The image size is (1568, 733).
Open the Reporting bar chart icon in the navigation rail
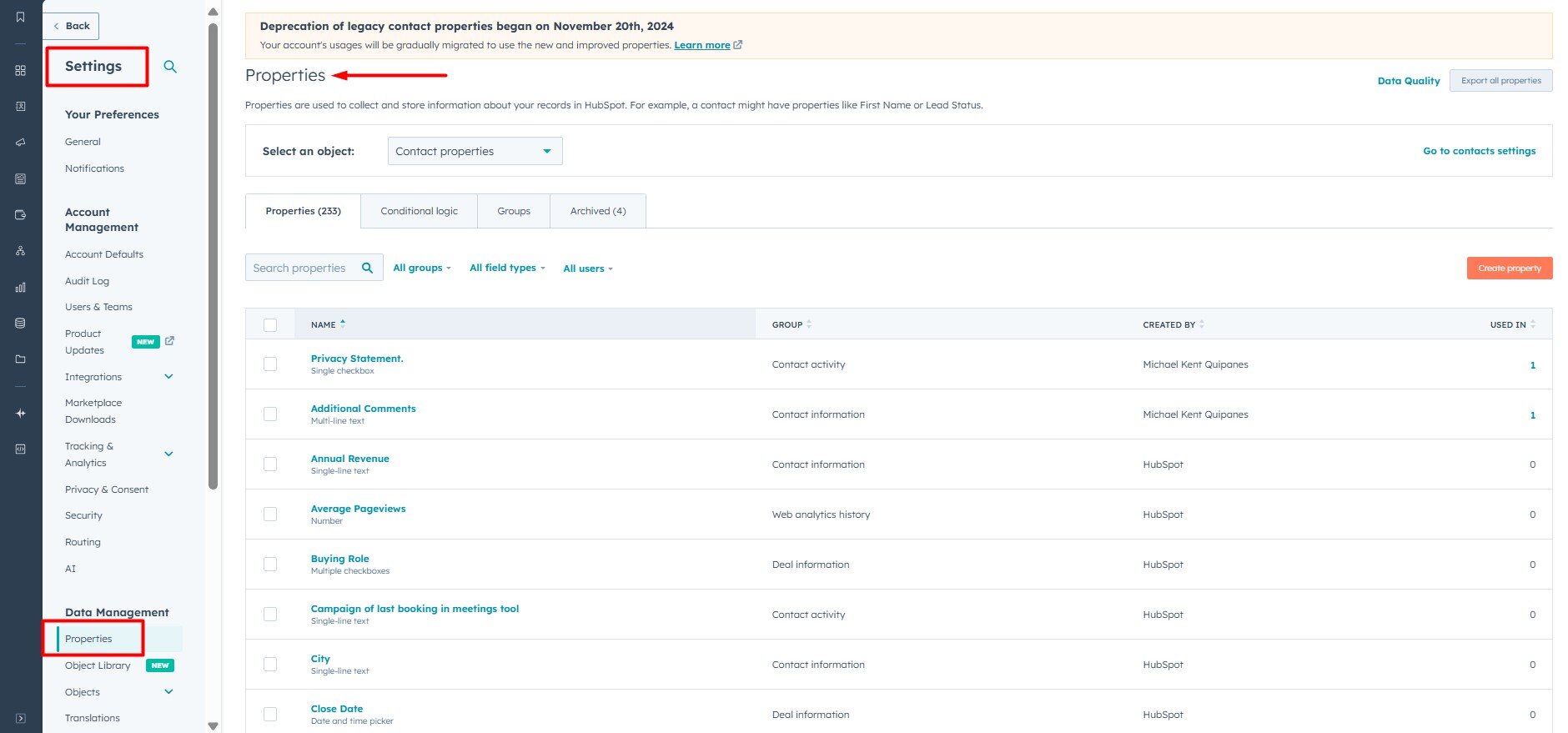(21, 287)
